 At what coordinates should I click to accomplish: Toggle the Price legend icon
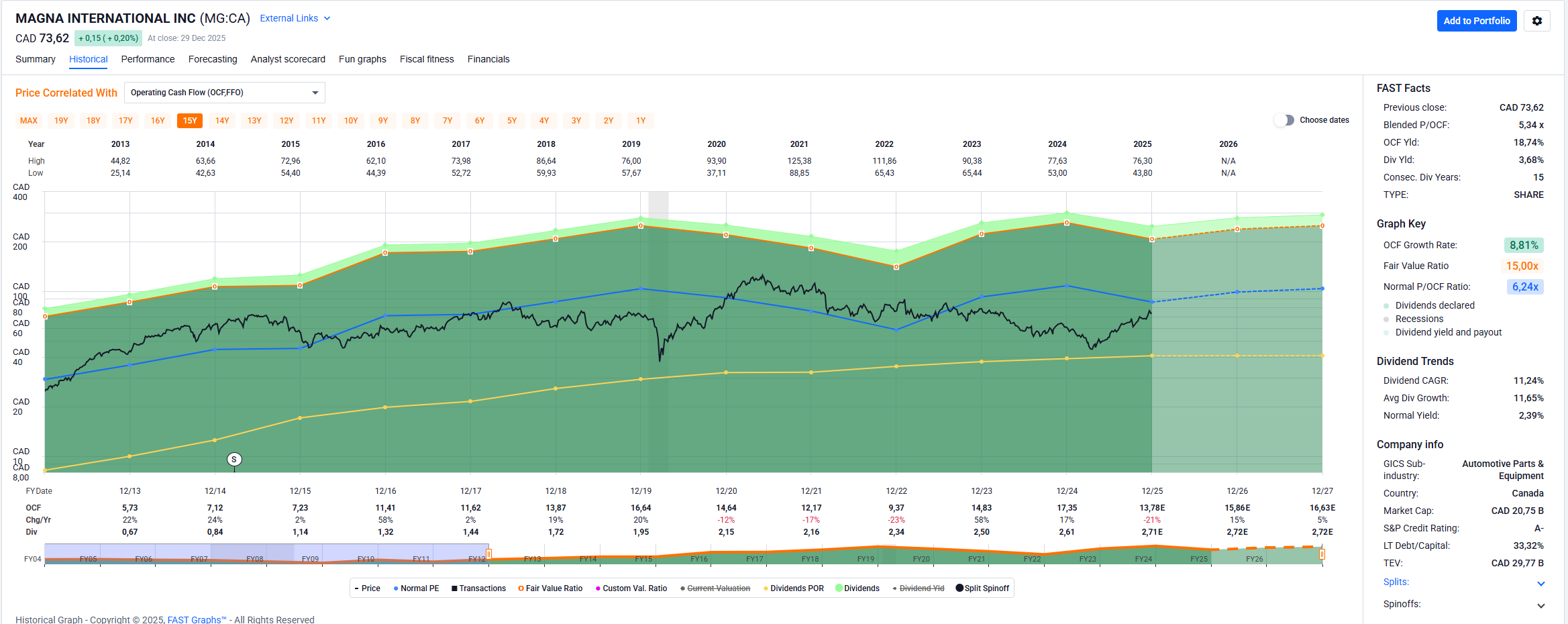click(x=357, y=588)
